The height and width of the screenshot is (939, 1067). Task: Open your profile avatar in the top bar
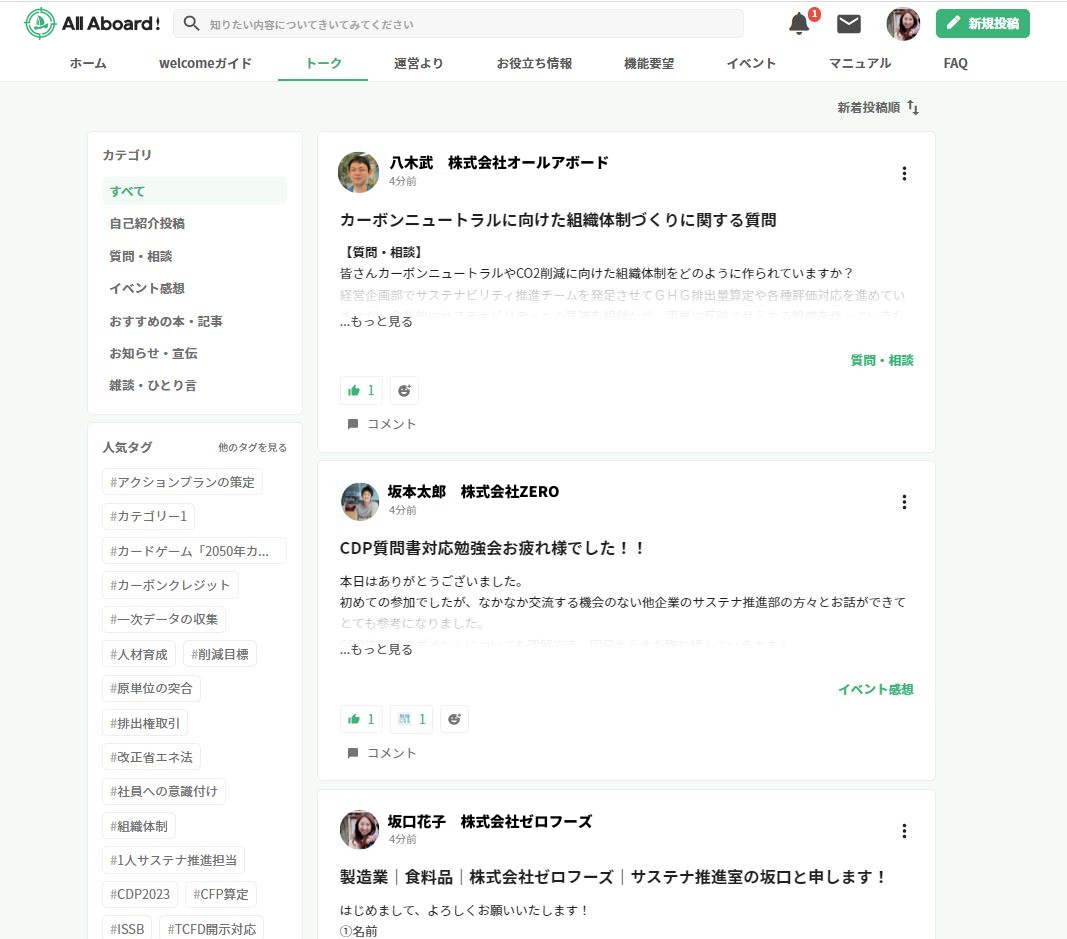pos(902,23)
